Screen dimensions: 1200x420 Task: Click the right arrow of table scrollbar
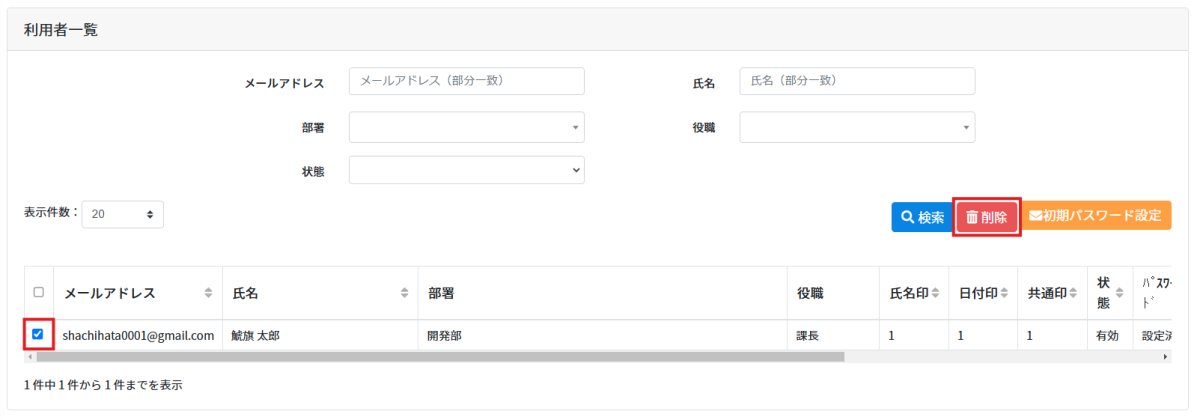[1166, 356]
